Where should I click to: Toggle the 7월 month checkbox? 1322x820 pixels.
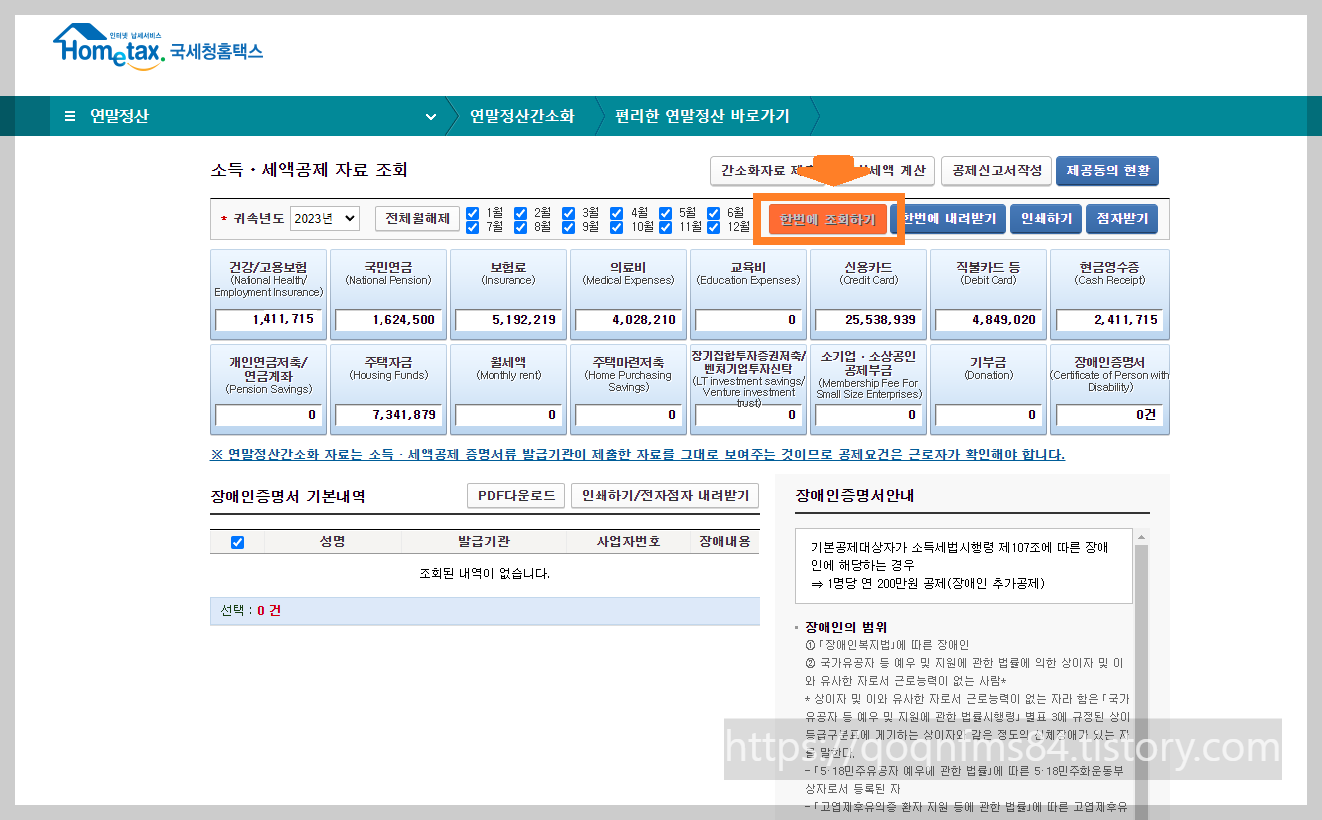pyautogui.click(x=473, y=227)
